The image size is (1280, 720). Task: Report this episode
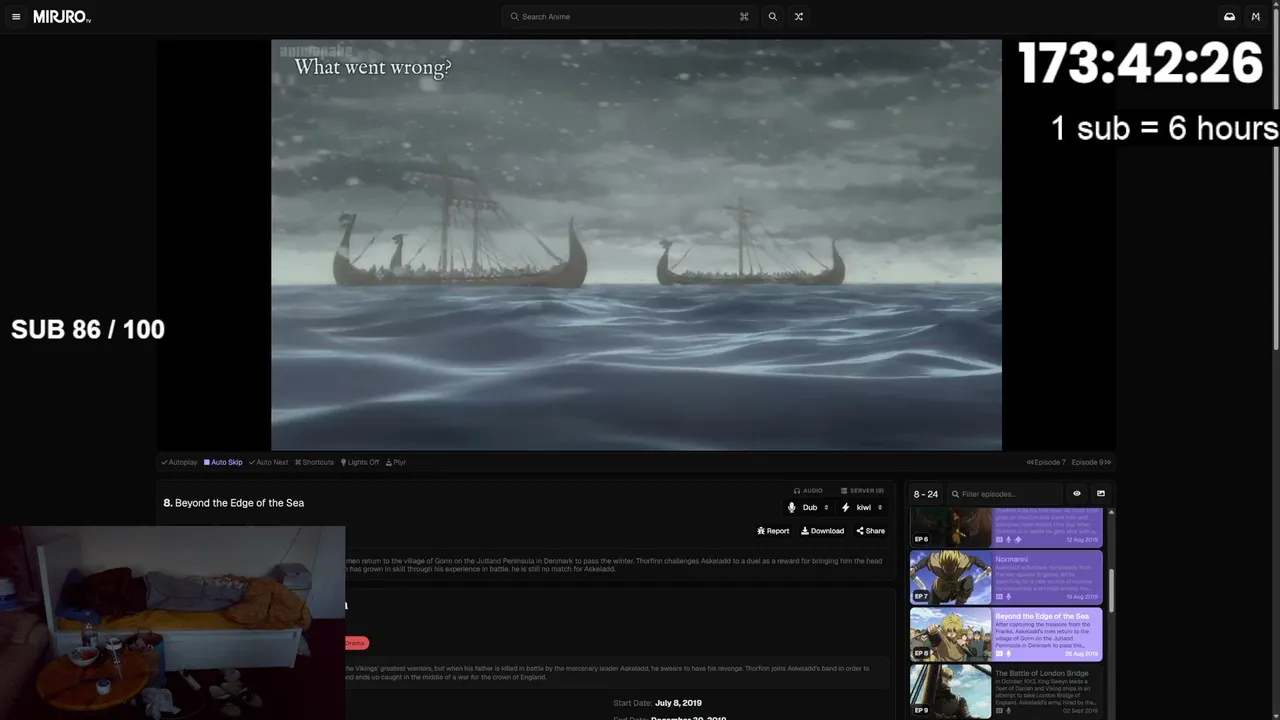coord(773,531)
